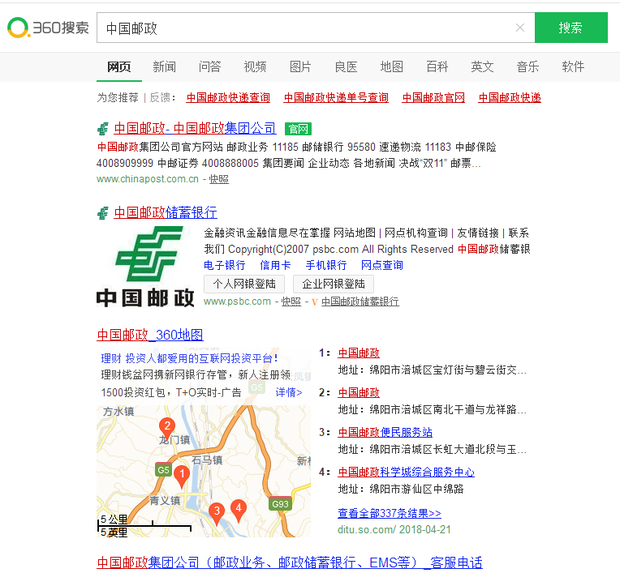Click the www.chinapost.com.cn URL text
620x573 pixels.
[x=147, y=179]
